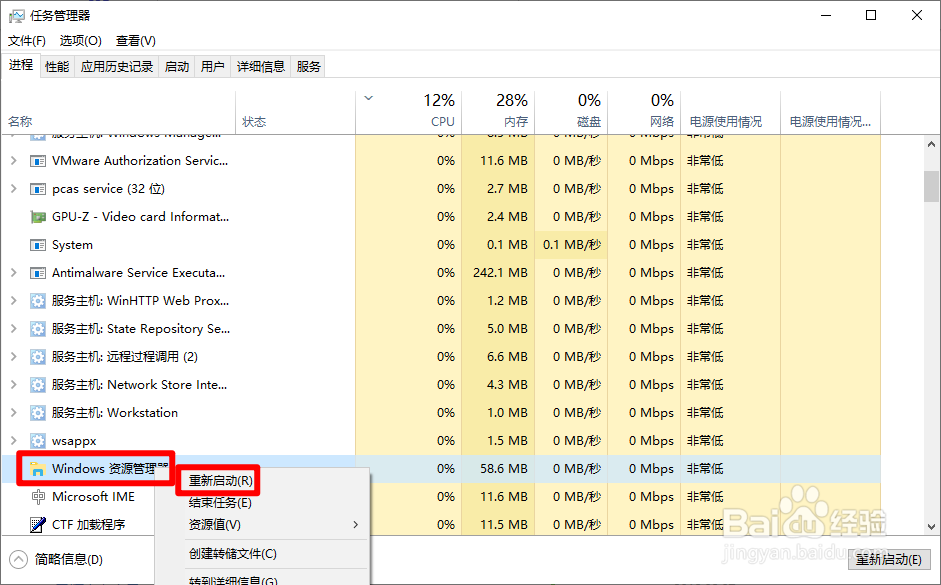941x585 pixels.
Task: Click the Microsoft IME process icon
Action: click(x=38, y=497)
